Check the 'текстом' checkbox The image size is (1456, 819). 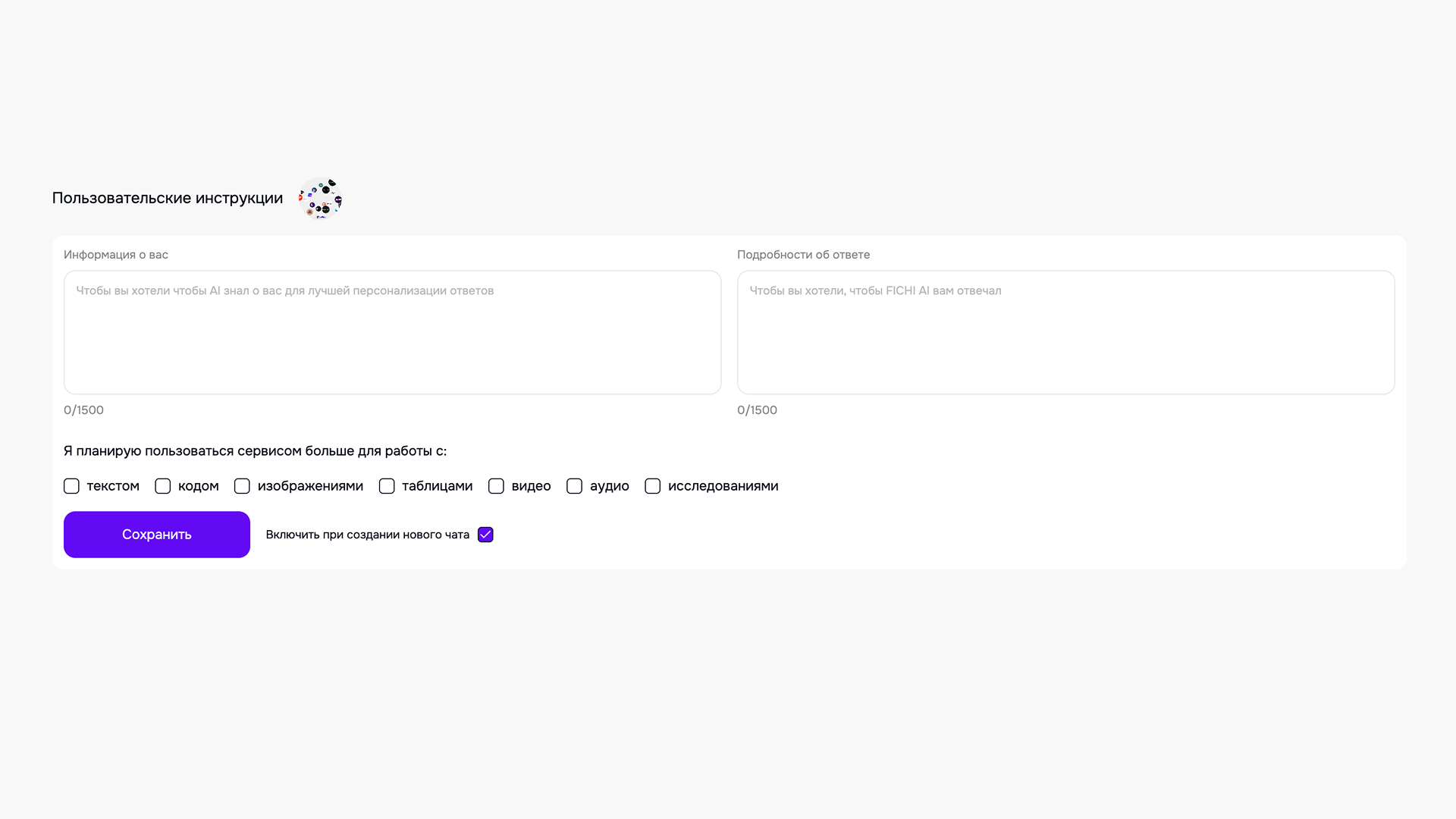pyautogui.click(x=71, y=486)
